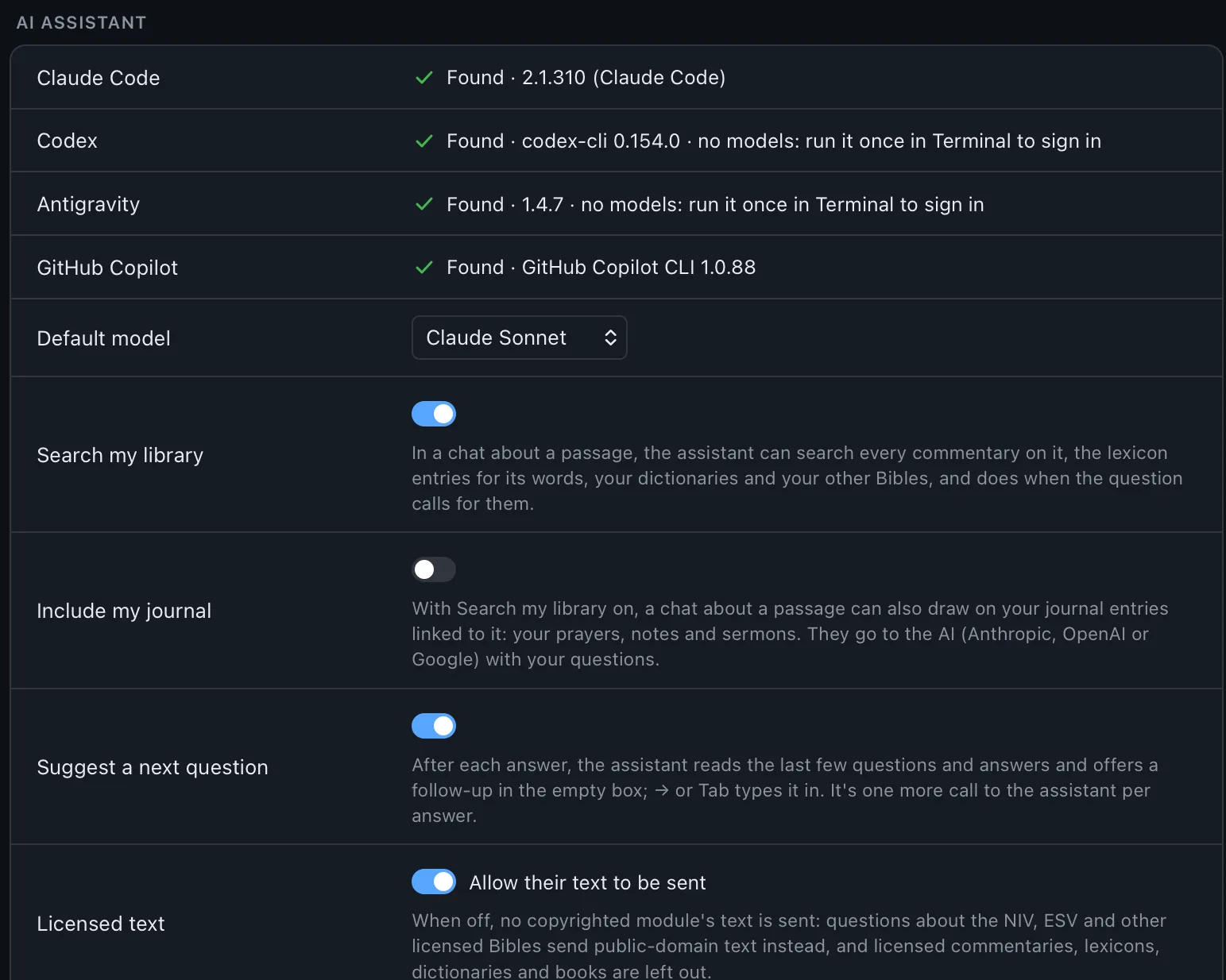Click the GitHub Copilot row label
The height and width of the screenshot is (980, 1226).
pos(107,268)
